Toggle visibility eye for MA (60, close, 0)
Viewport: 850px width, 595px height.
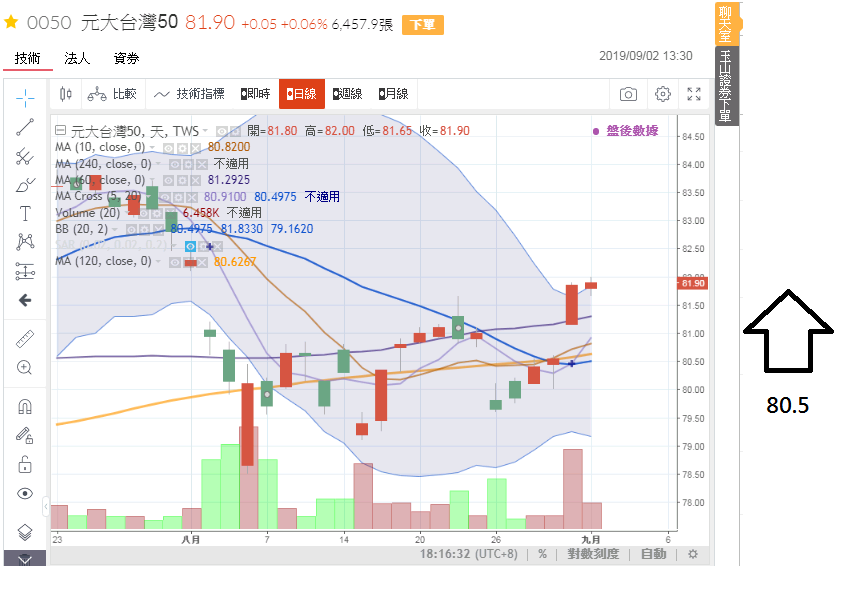pyautogui.click(x=169, y=180)
